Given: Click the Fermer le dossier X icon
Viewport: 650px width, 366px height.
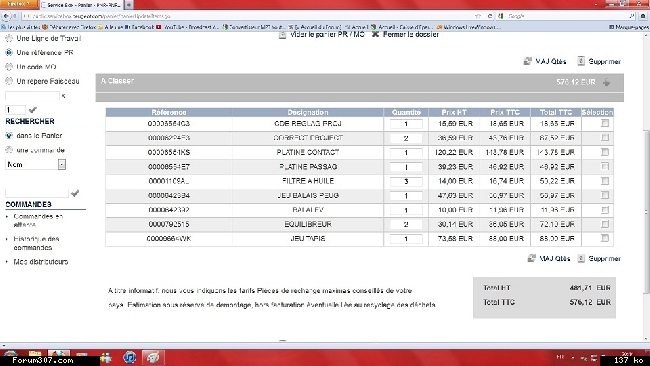Looking at the screenshot, I should click(x=375, y=34).
